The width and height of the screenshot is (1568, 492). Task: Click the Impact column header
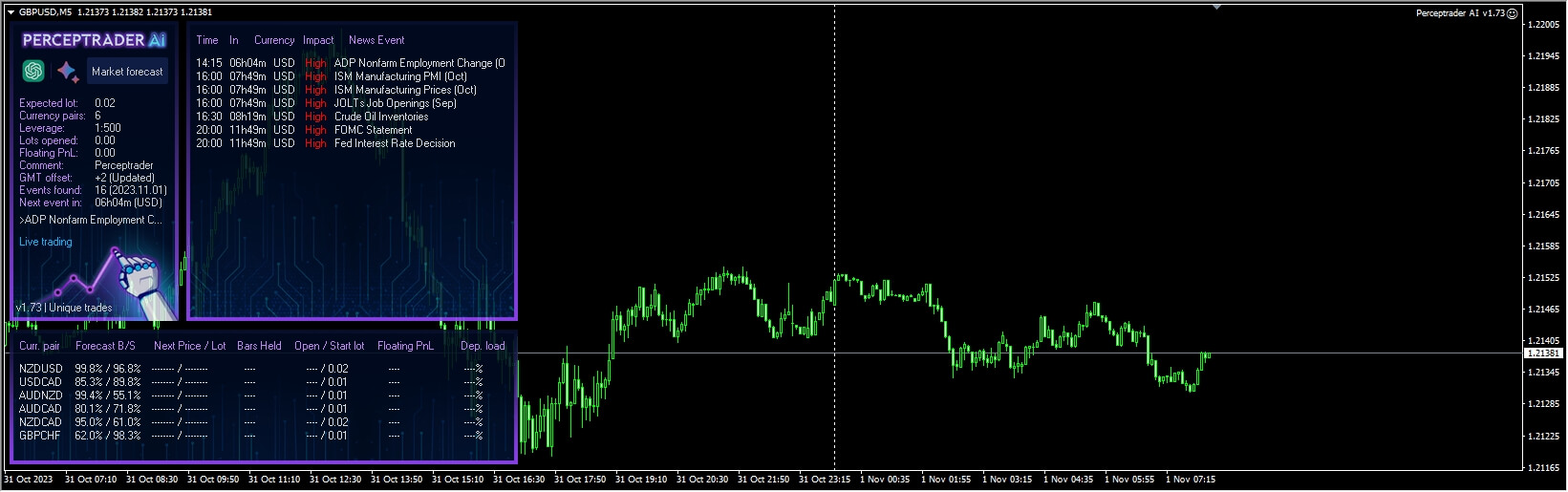318,40
